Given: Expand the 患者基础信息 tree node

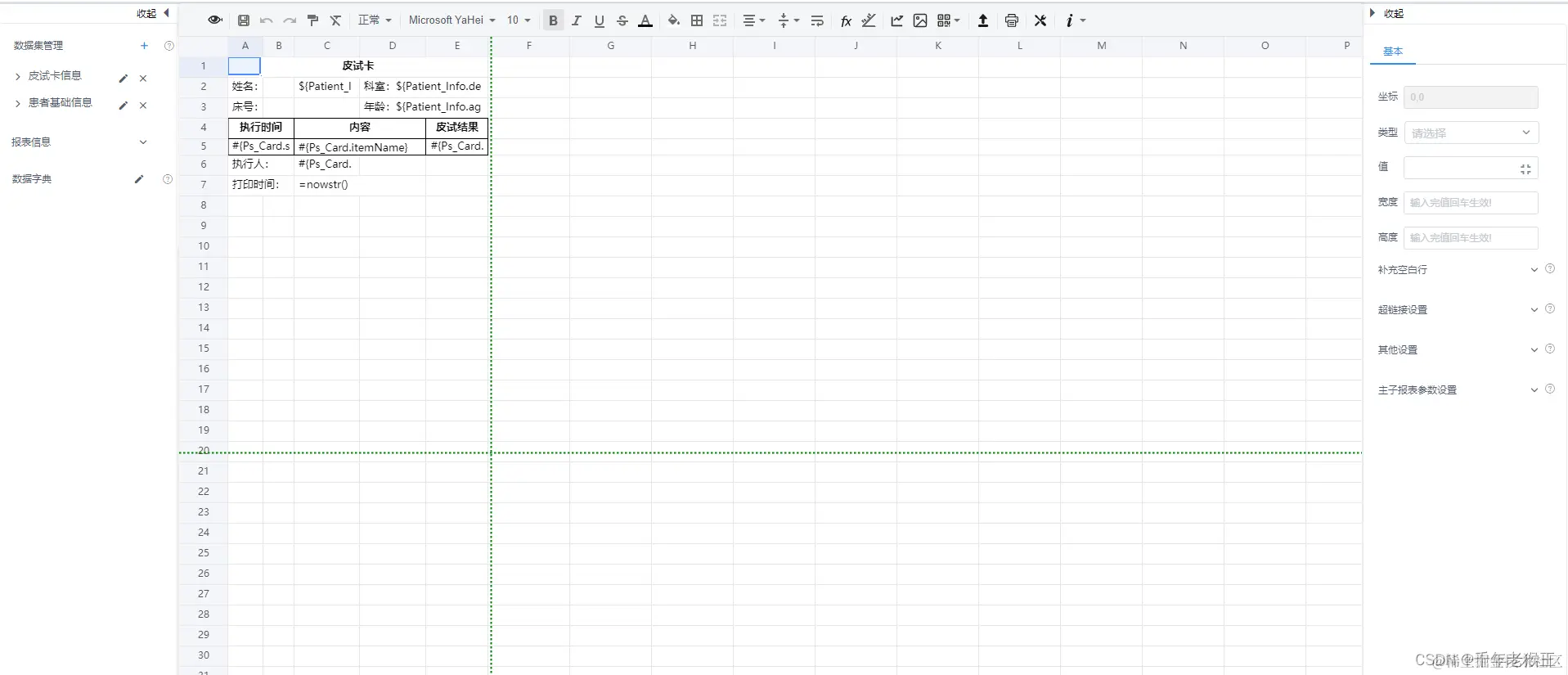Looking at the screenshot, I should click(18, 103).
